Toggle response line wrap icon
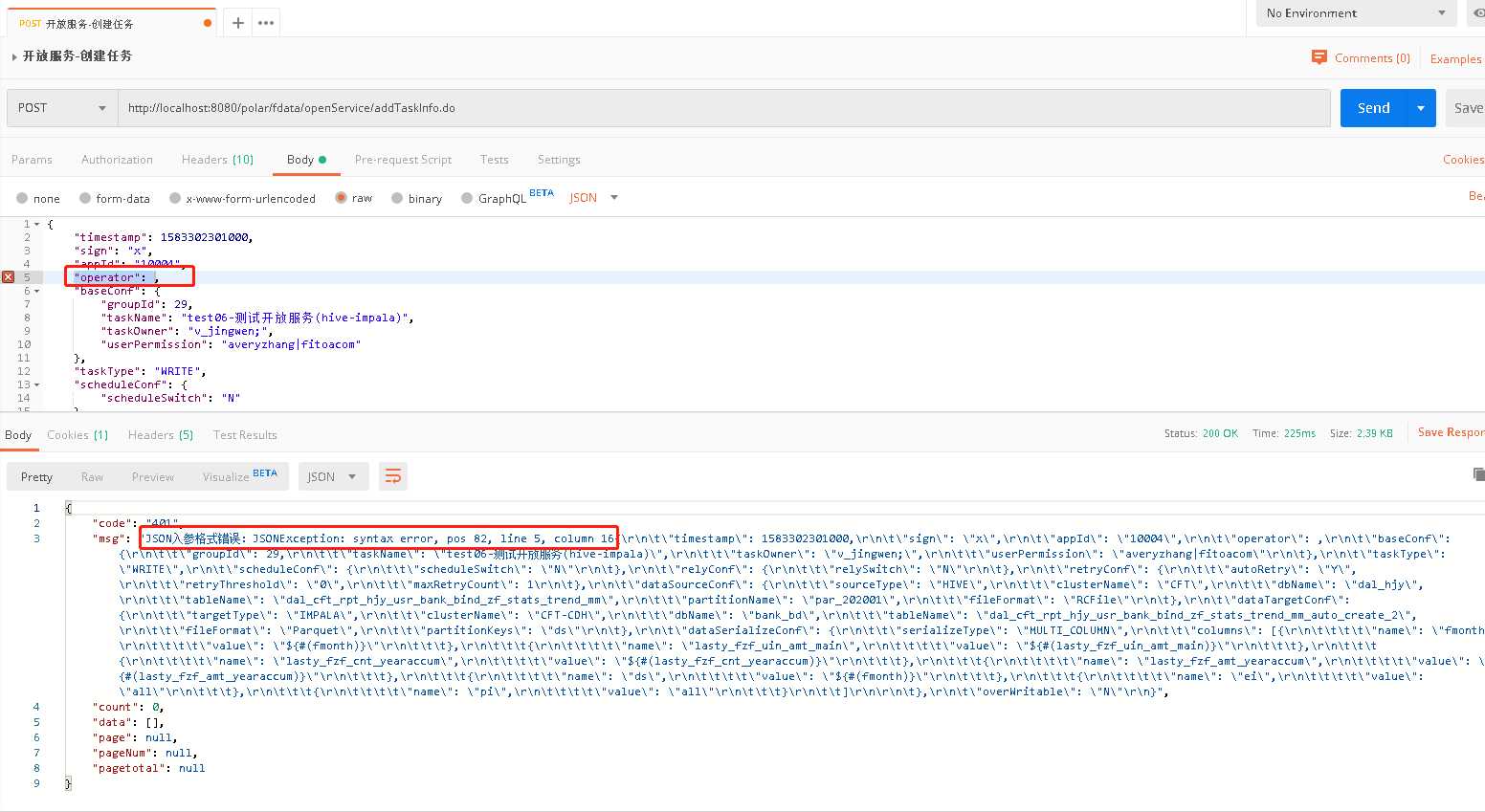Viewport: 1485px width, 812px height. [x=392, y=476]
